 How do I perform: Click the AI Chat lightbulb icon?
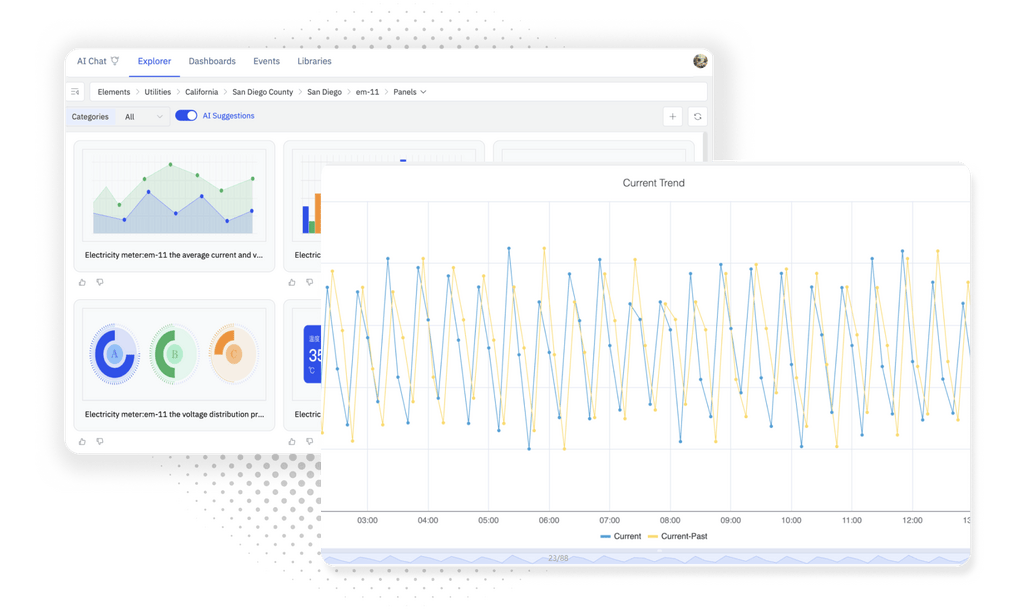click(116, 61)
